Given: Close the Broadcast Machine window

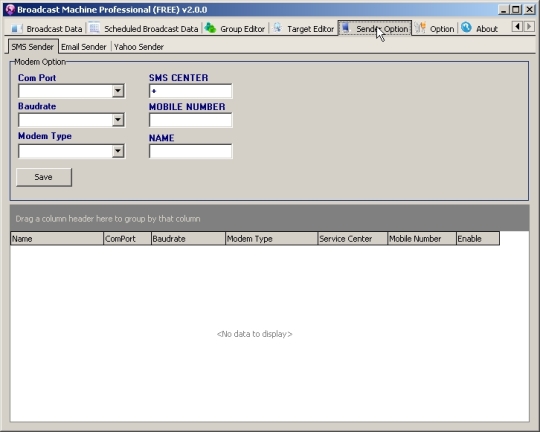Looking at the screenshot, I should point(529,10).
